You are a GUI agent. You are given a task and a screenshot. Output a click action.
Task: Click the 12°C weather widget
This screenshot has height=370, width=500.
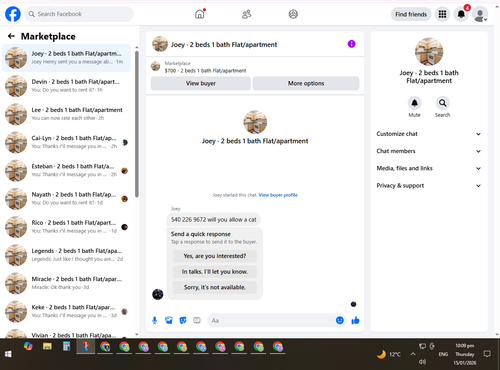(x=389, y=354)
